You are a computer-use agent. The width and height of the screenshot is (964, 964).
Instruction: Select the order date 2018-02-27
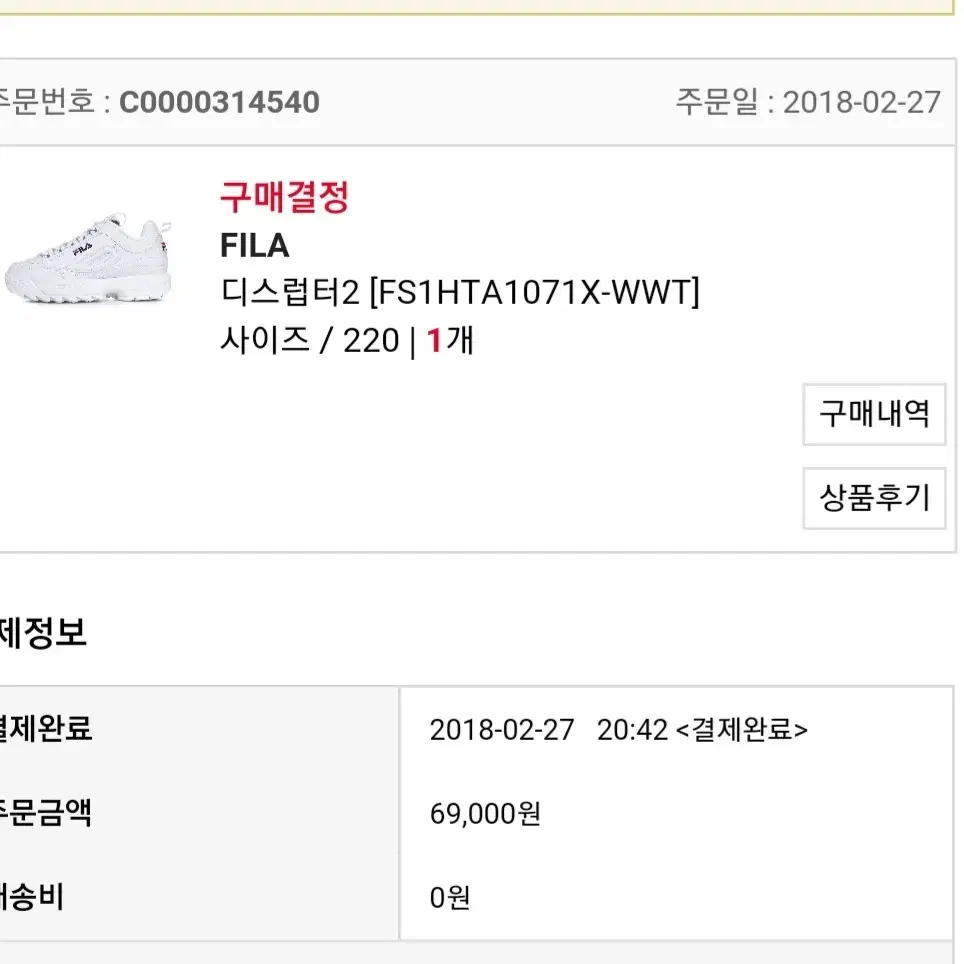(861, 102)
